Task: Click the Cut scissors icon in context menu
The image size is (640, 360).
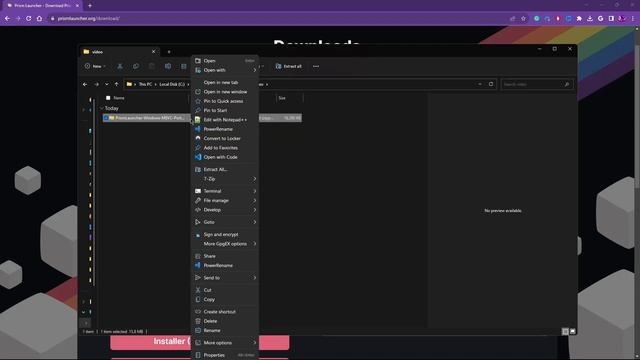Action: [198, 290]
